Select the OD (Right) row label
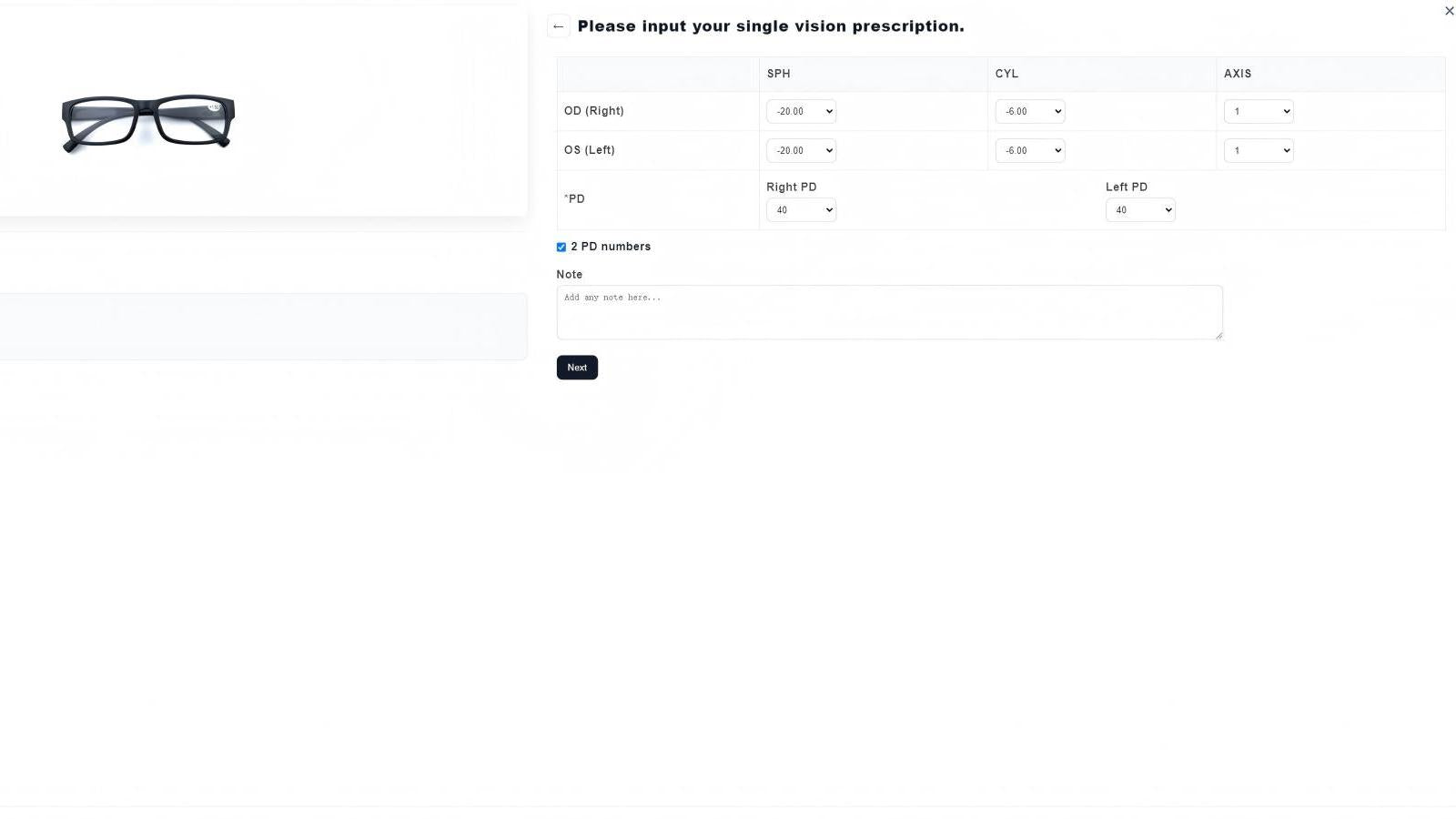Image resolution: width=1456 pixels, height=819 pixels. tap(593, 110)
